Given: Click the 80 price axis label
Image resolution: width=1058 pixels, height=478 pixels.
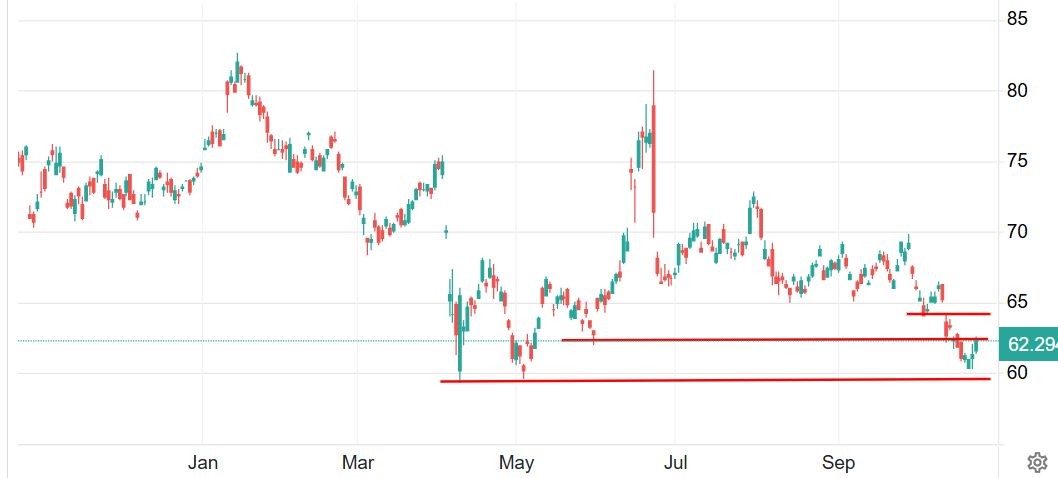Looking at the screenshot, I should 1018,90.
